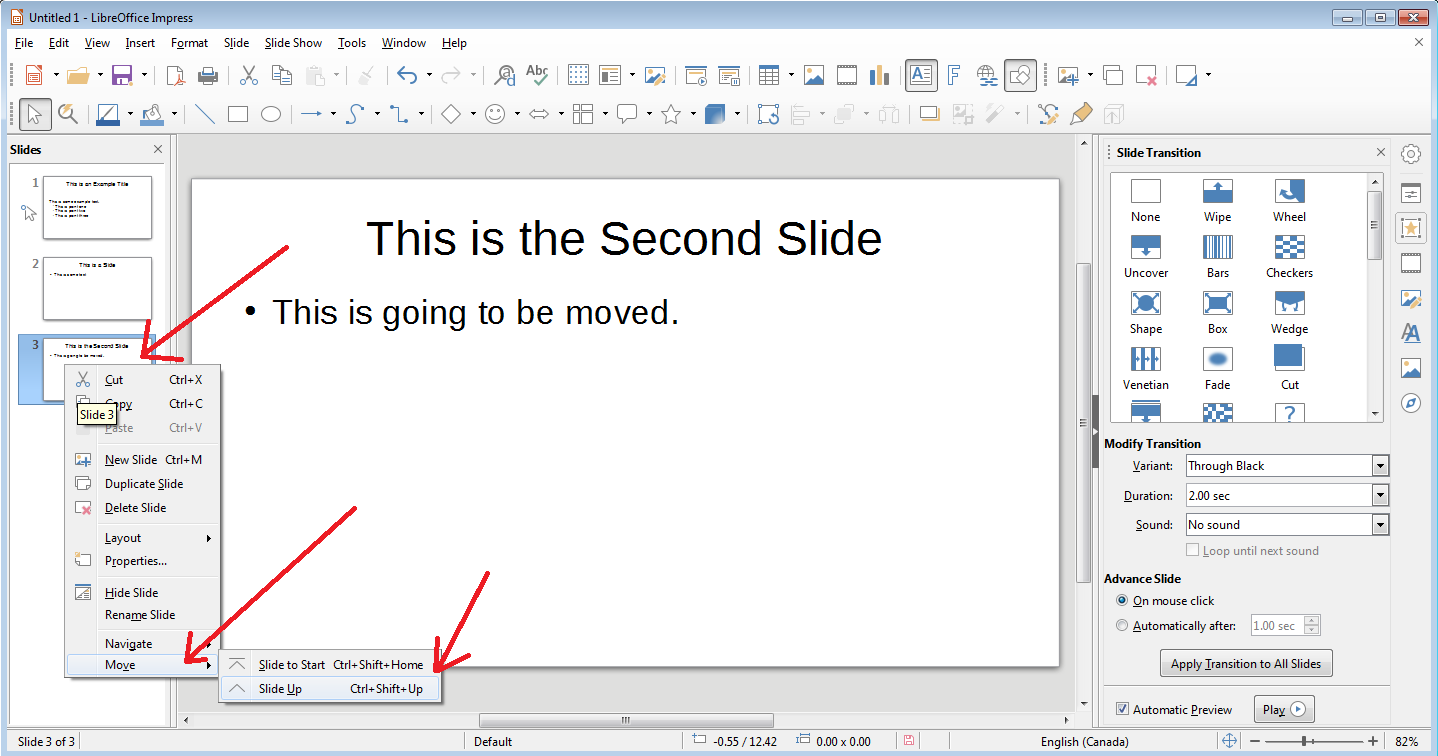Open the sidebar Gallery panel icon
This screenshot has width=1438, height=756.
click(x=1411, y=368)
